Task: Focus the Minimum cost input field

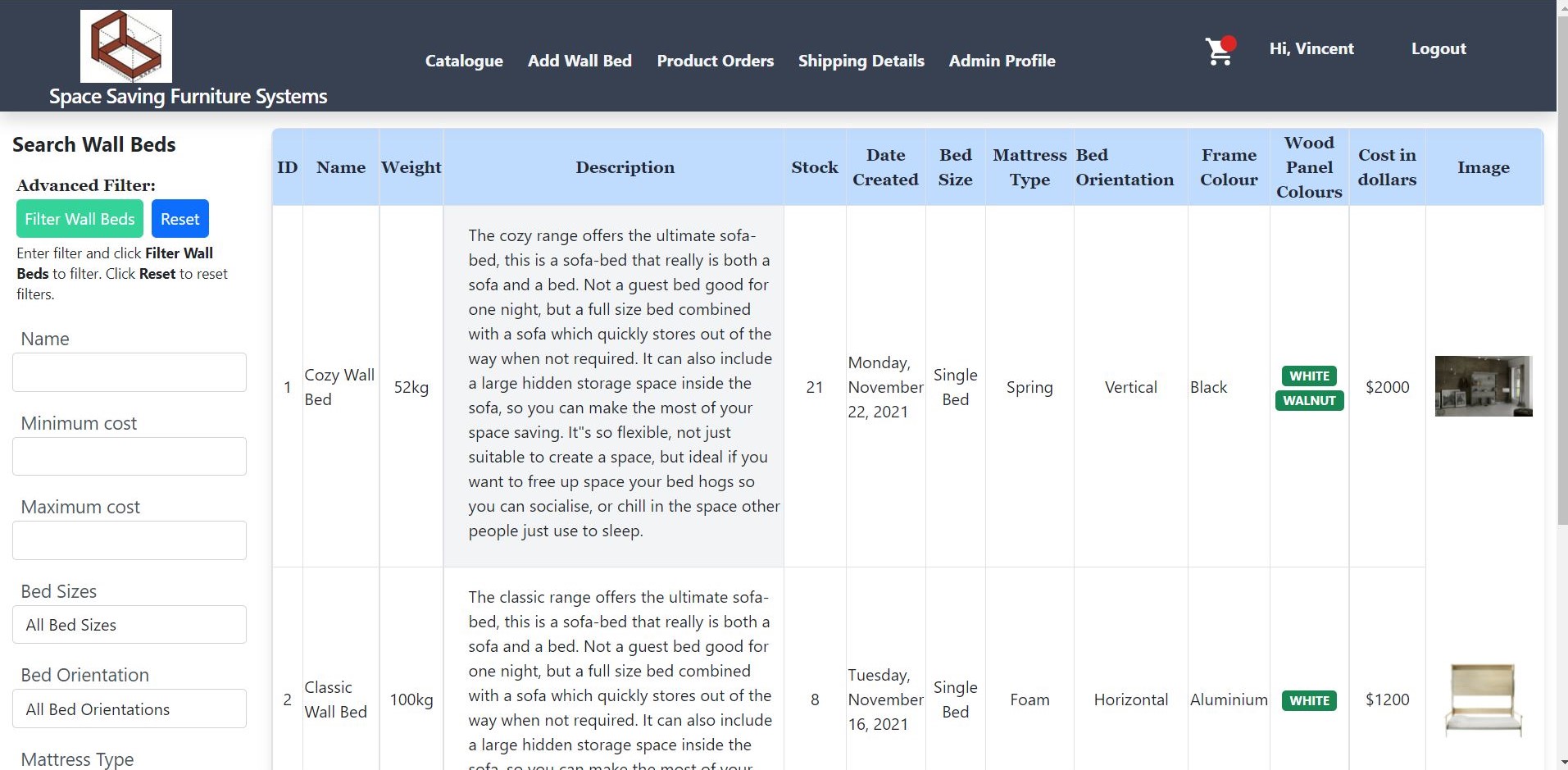Action: click(x=130, y=456)
